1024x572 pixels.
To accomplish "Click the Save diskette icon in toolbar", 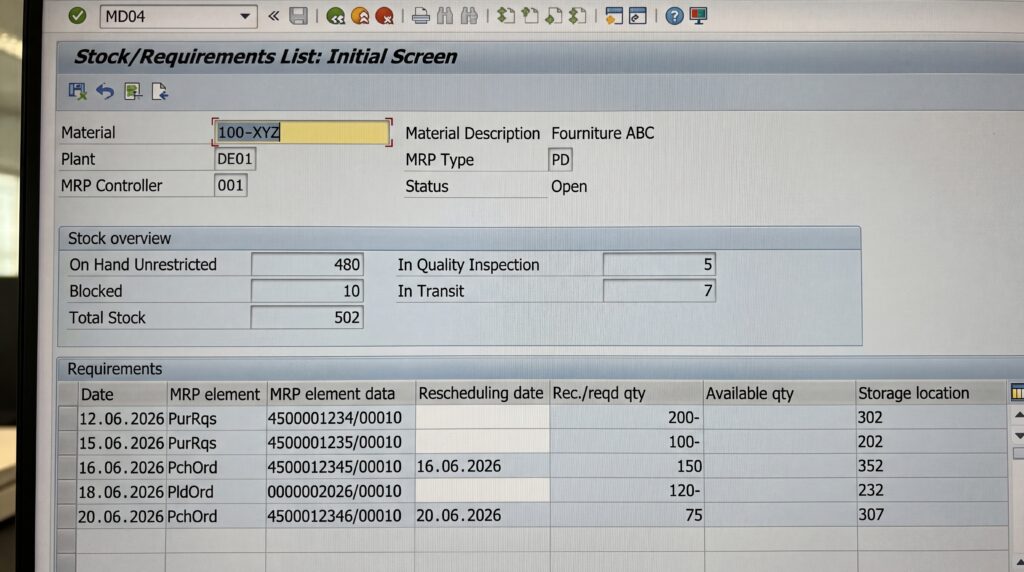I will click(298, 16).
